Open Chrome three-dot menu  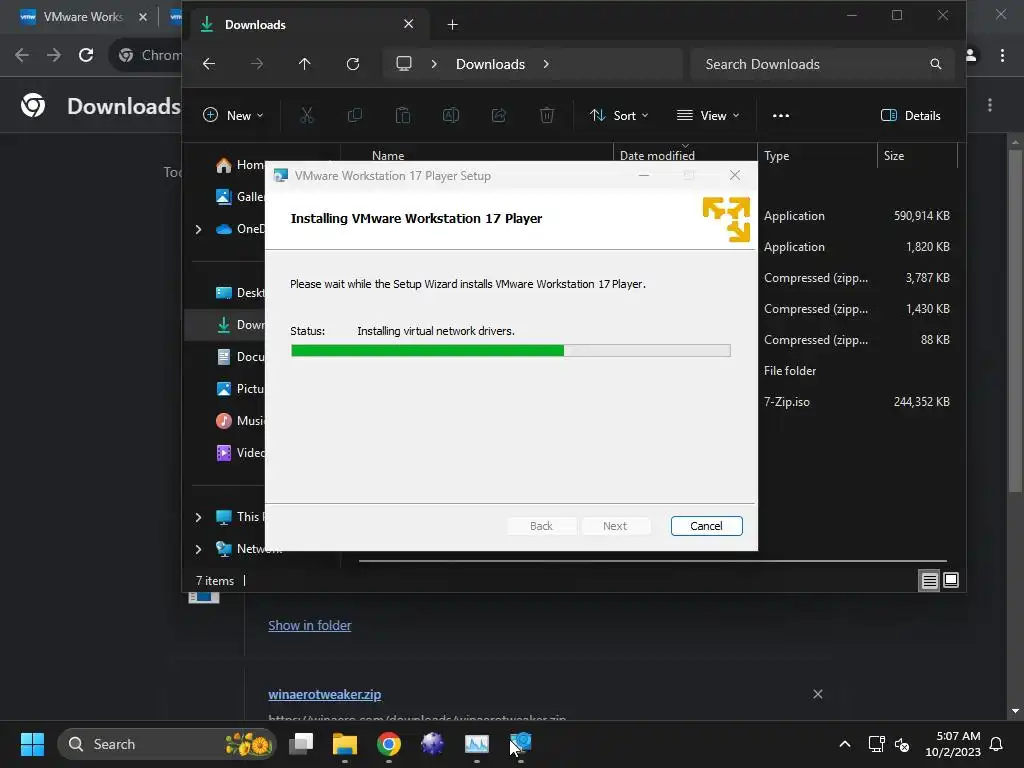[x=1002, y=56]
